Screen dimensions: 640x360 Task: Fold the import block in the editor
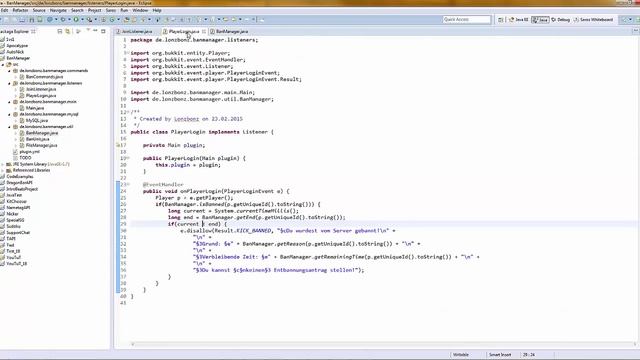[x=128, y=53]
